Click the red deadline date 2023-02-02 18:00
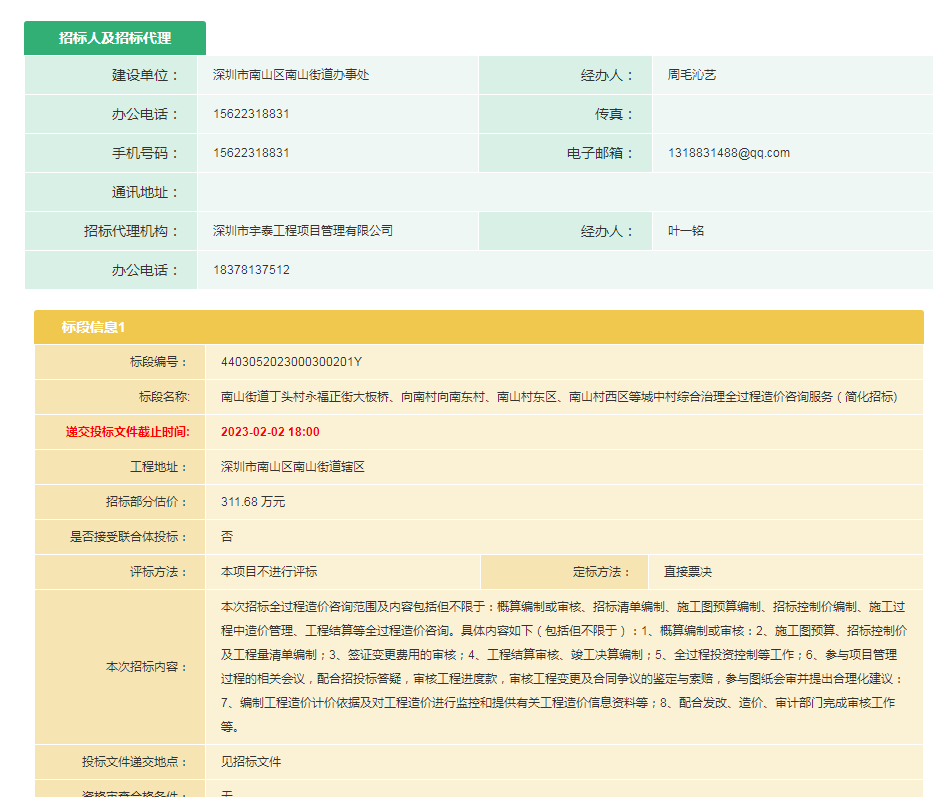The width and height of the screenshot is (948, 797). click(x=270, y=432)
